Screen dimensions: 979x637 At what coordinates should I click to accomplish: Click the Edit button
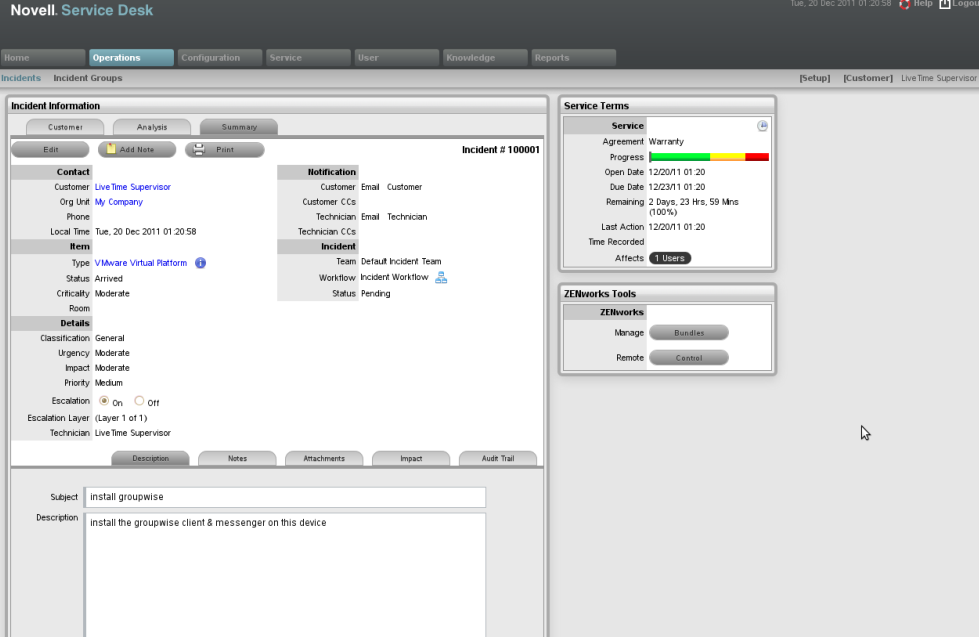[50, 149]
